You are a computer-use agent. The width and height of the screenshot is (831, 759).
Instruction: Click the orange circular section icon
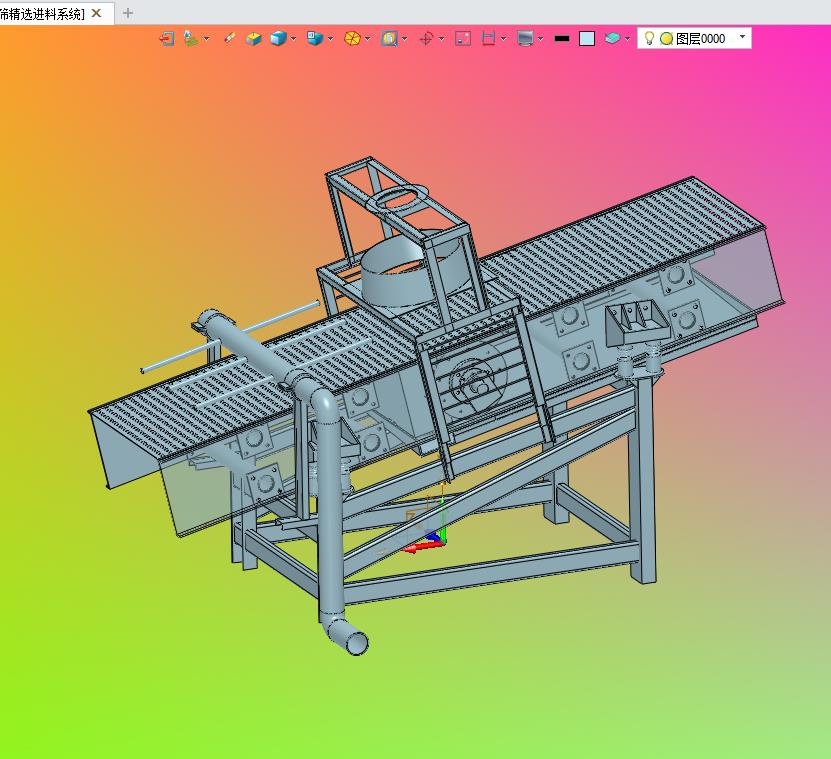pyautogui.click(x=352, y=38)
